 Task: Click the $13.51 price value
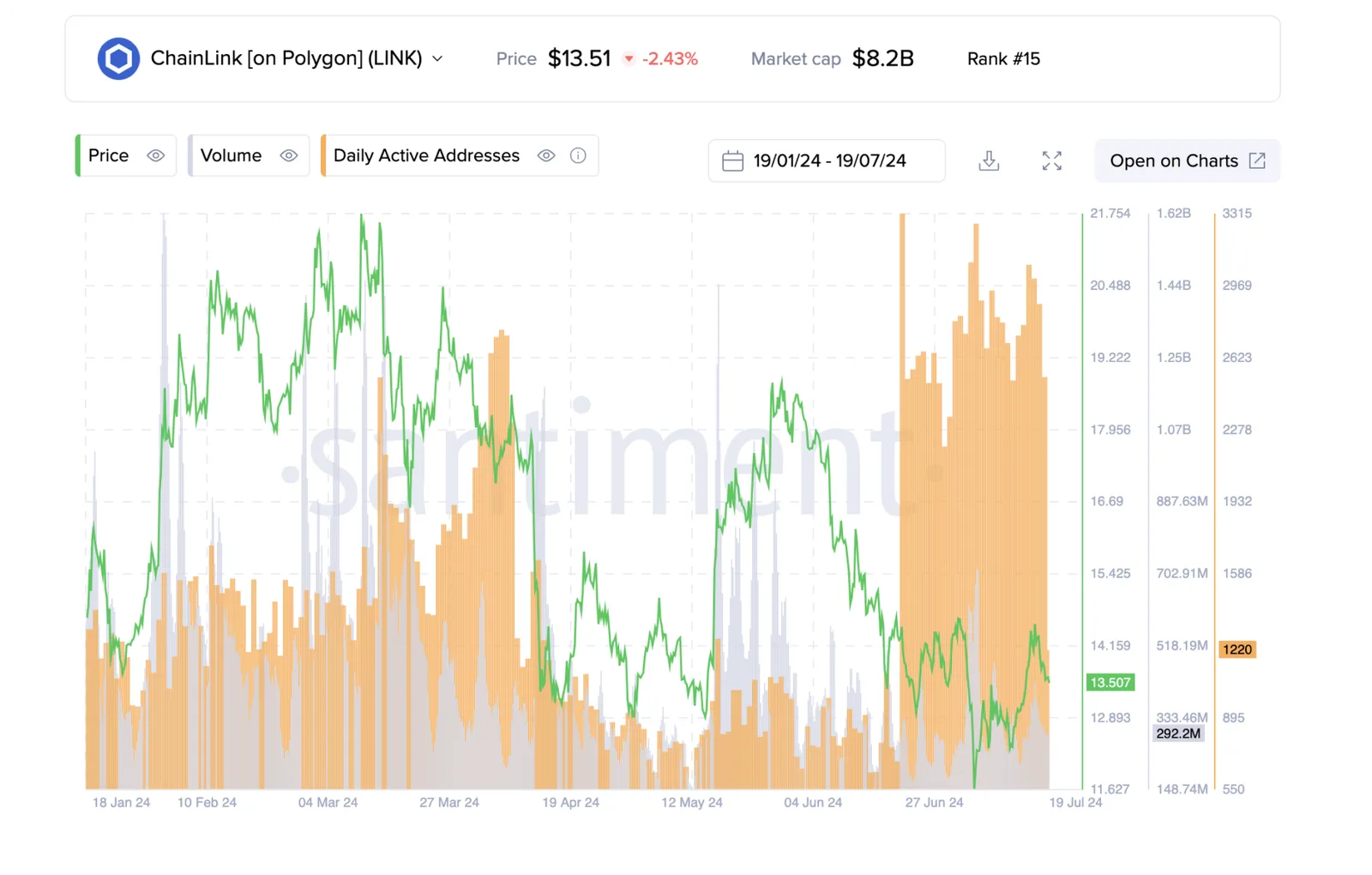[580, 58]
